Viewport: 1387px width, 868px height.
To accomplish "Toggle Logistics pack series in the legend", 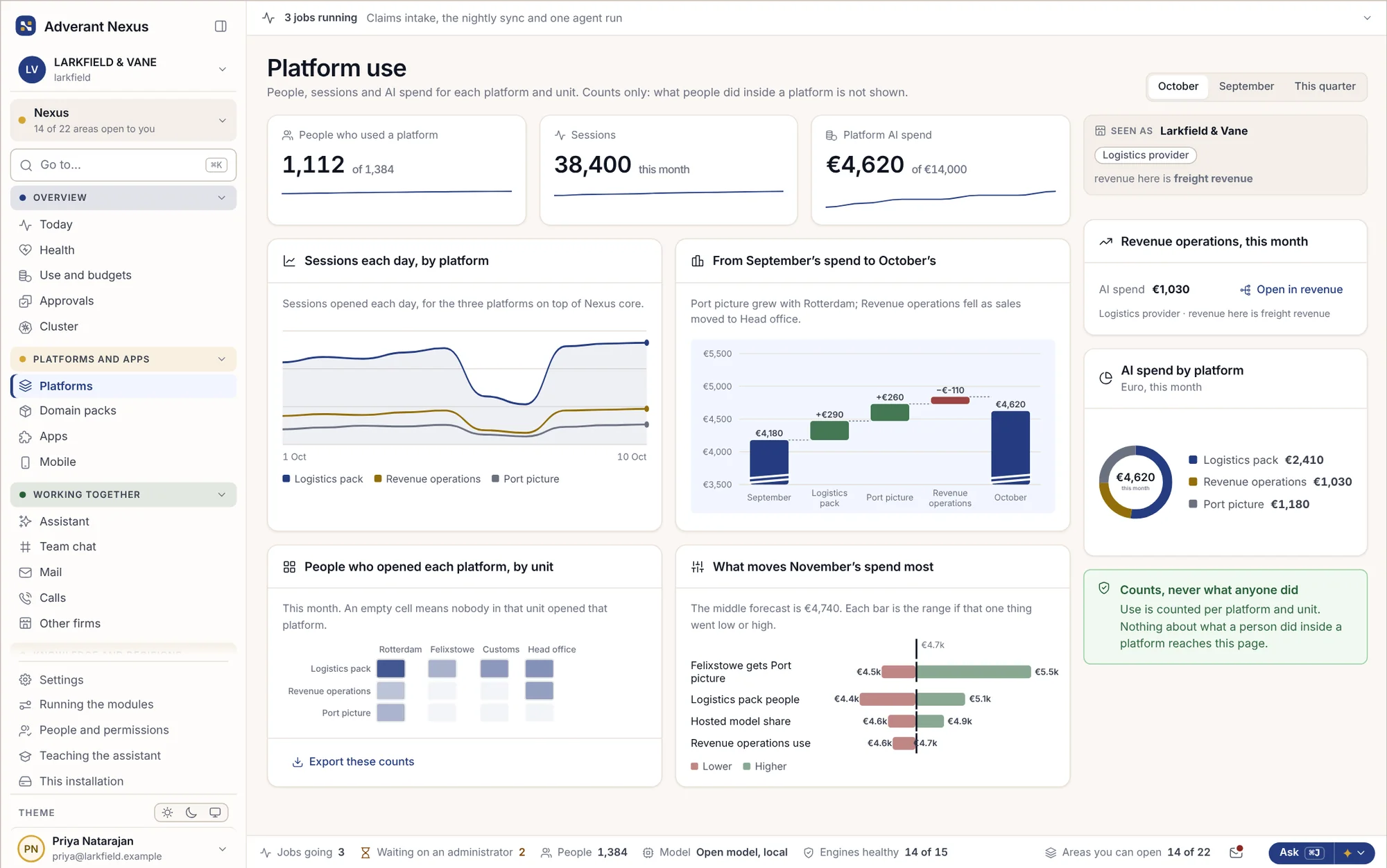I will pyautogui.click(x=322, y=479).
